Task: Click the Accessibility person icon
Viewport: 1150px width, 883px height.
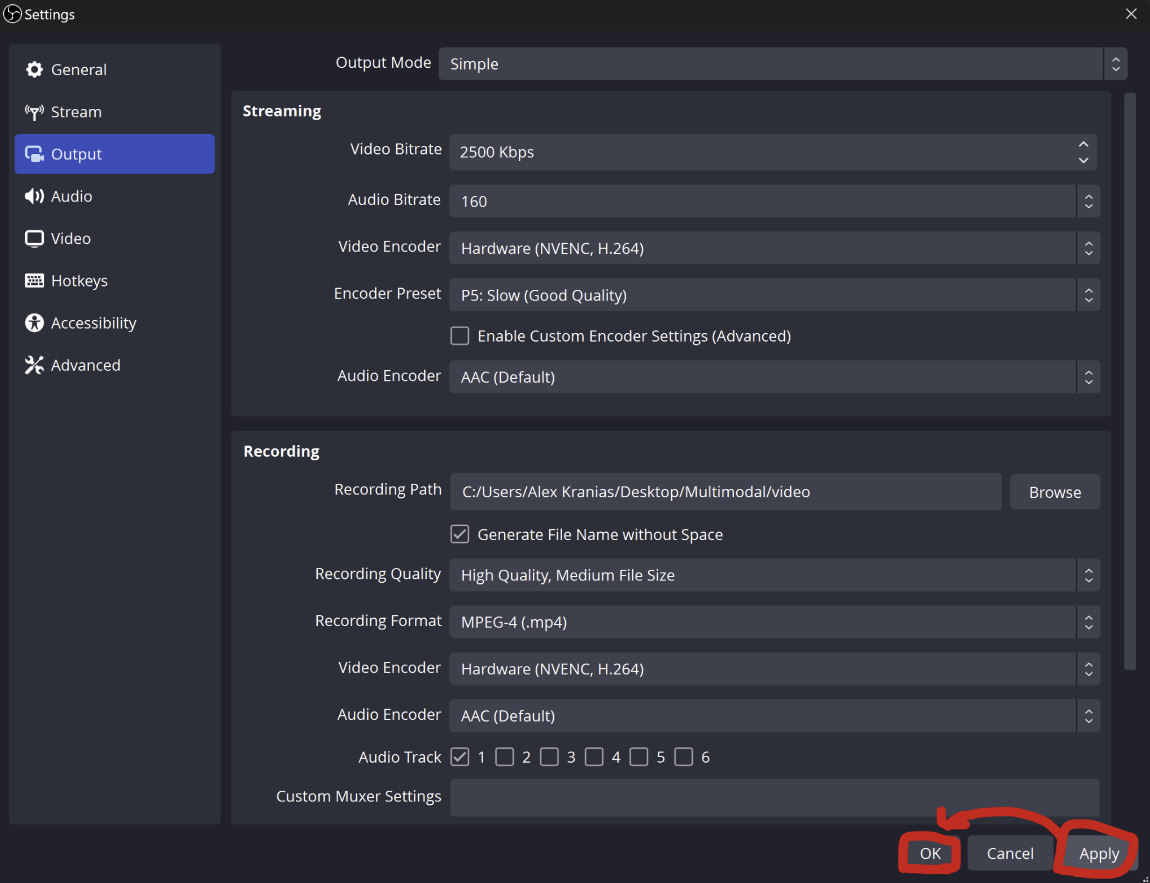Action: 35,323
